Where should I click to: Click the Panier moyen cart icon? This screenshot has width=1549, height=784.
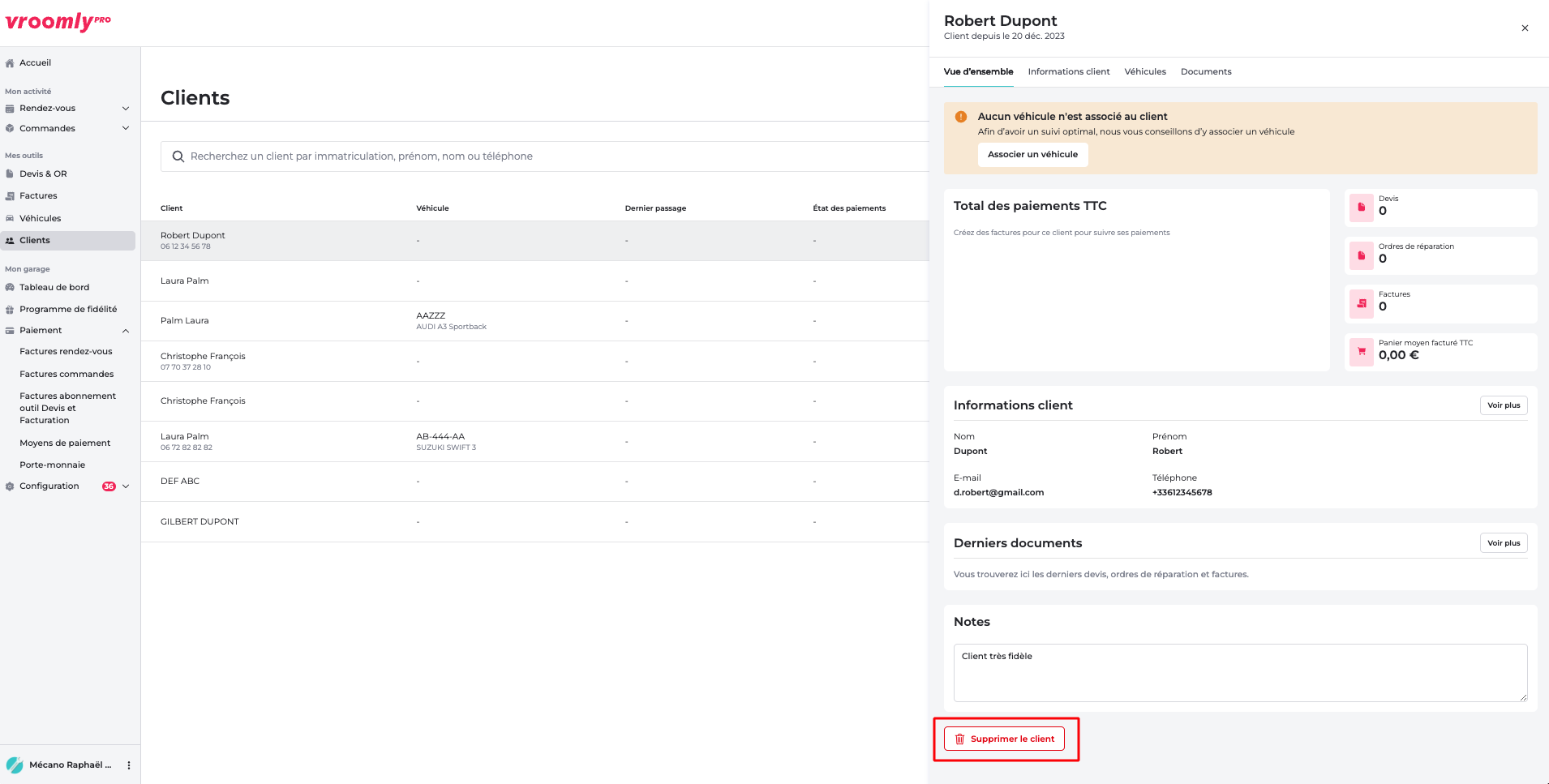(x=1361, y=352)
